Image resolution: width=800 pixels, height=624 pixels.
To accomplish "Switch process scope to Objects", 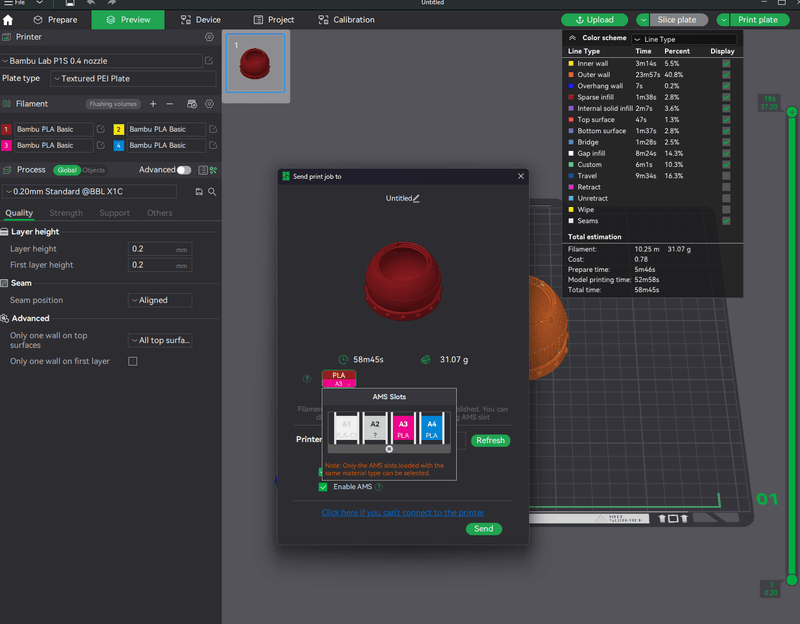I will 93,170.
